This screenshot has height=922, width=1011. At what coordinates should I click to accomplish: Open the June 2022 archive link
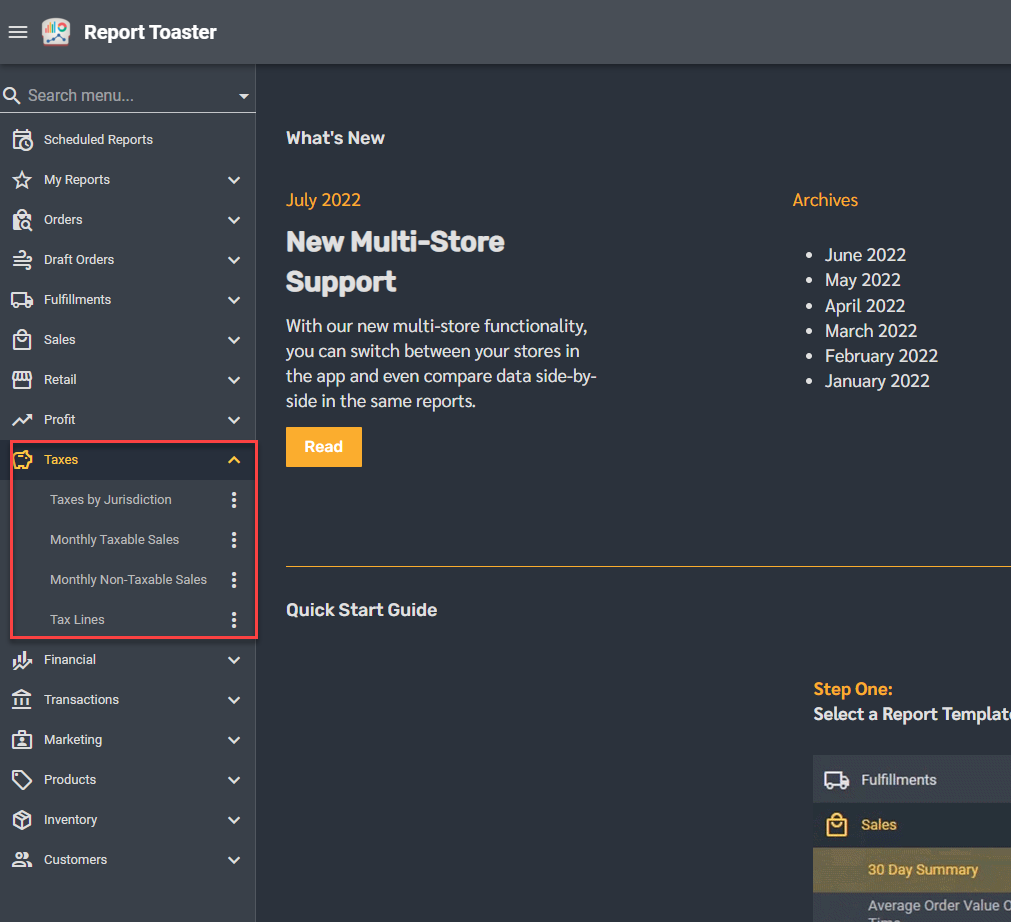click(x=865, y=255)
